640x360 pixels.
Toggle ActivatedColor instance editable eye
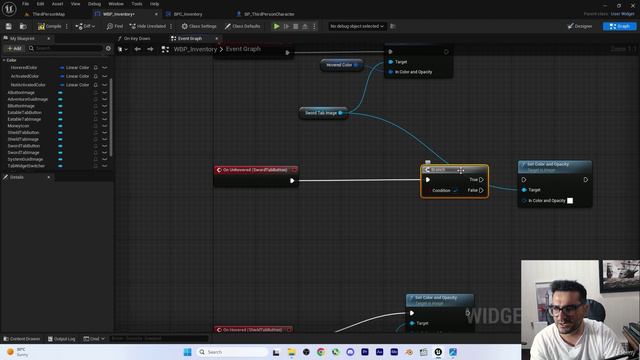104,76
